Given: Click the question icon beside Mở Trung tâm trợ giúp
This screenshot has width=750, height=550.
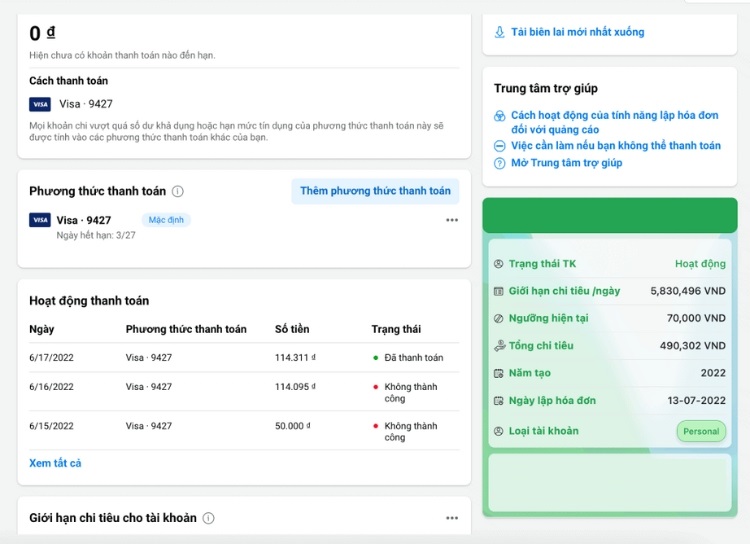Looking at the screenshot, I should (500, 163).
